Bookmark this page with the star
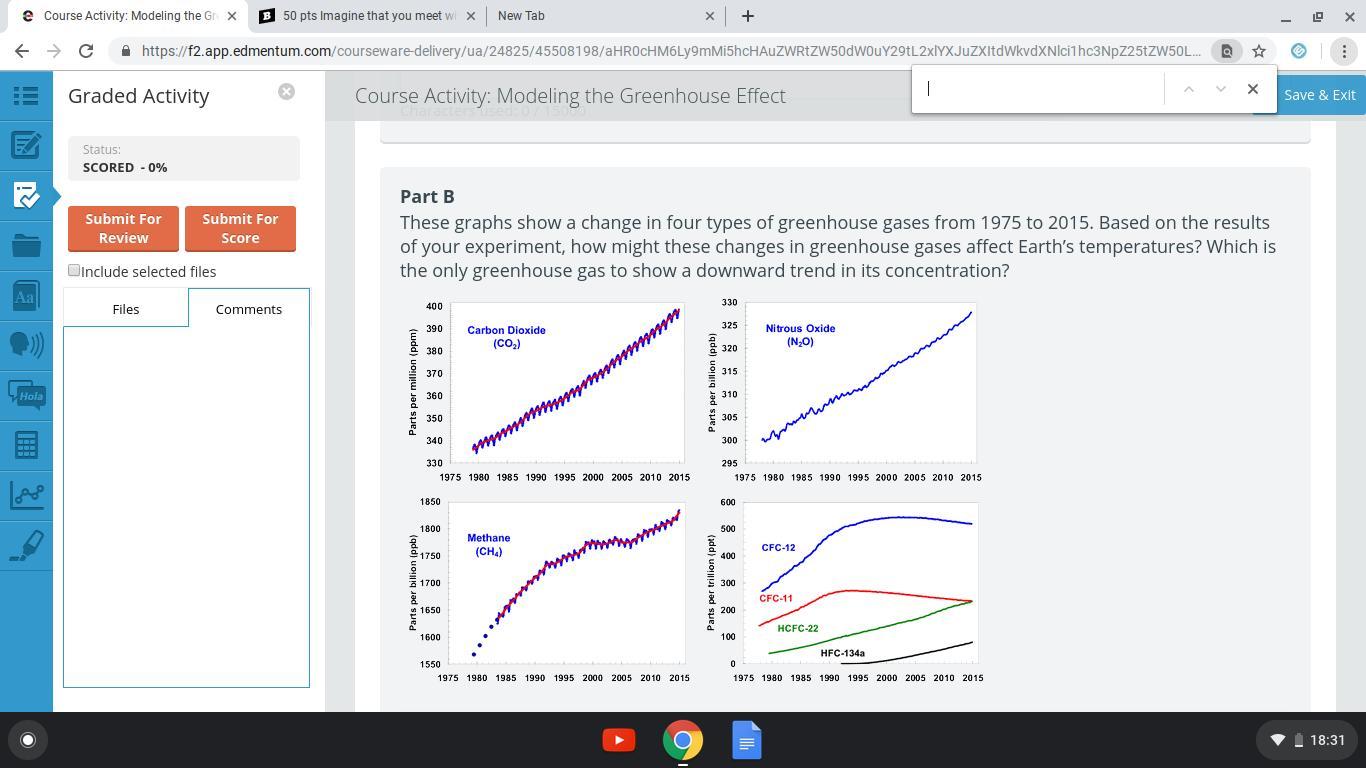 tap(1259, 51)
